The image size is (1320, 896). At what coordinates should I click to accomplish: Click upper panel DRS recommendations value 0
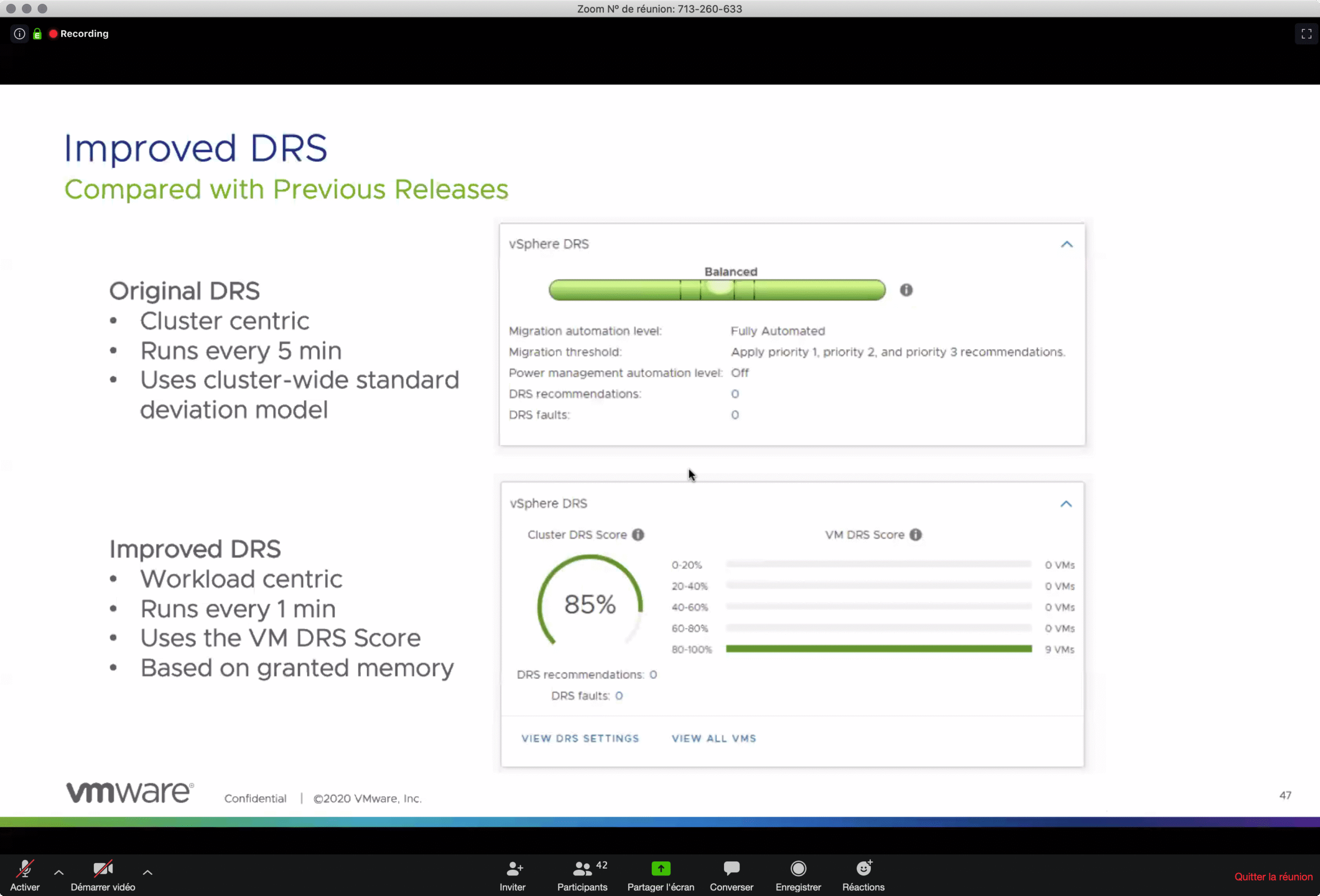tap(734, 394)
